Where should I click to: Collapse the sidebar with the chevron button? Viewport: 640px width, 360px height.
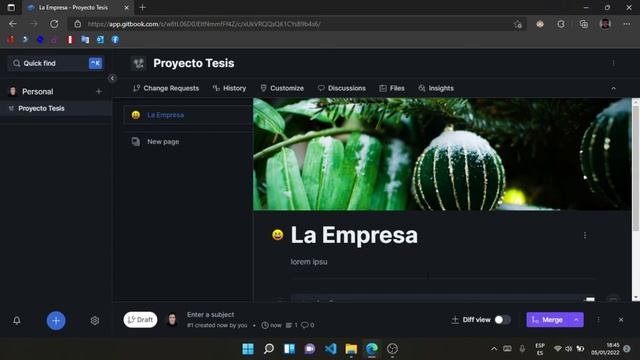point(112,78)
